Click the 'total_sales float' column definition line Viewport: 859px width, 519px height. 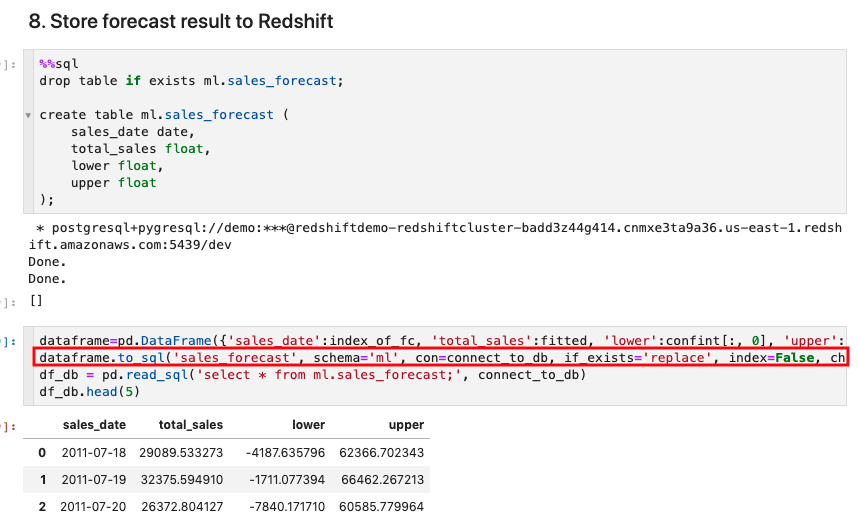pyautogui.click(x=141, y=149)
